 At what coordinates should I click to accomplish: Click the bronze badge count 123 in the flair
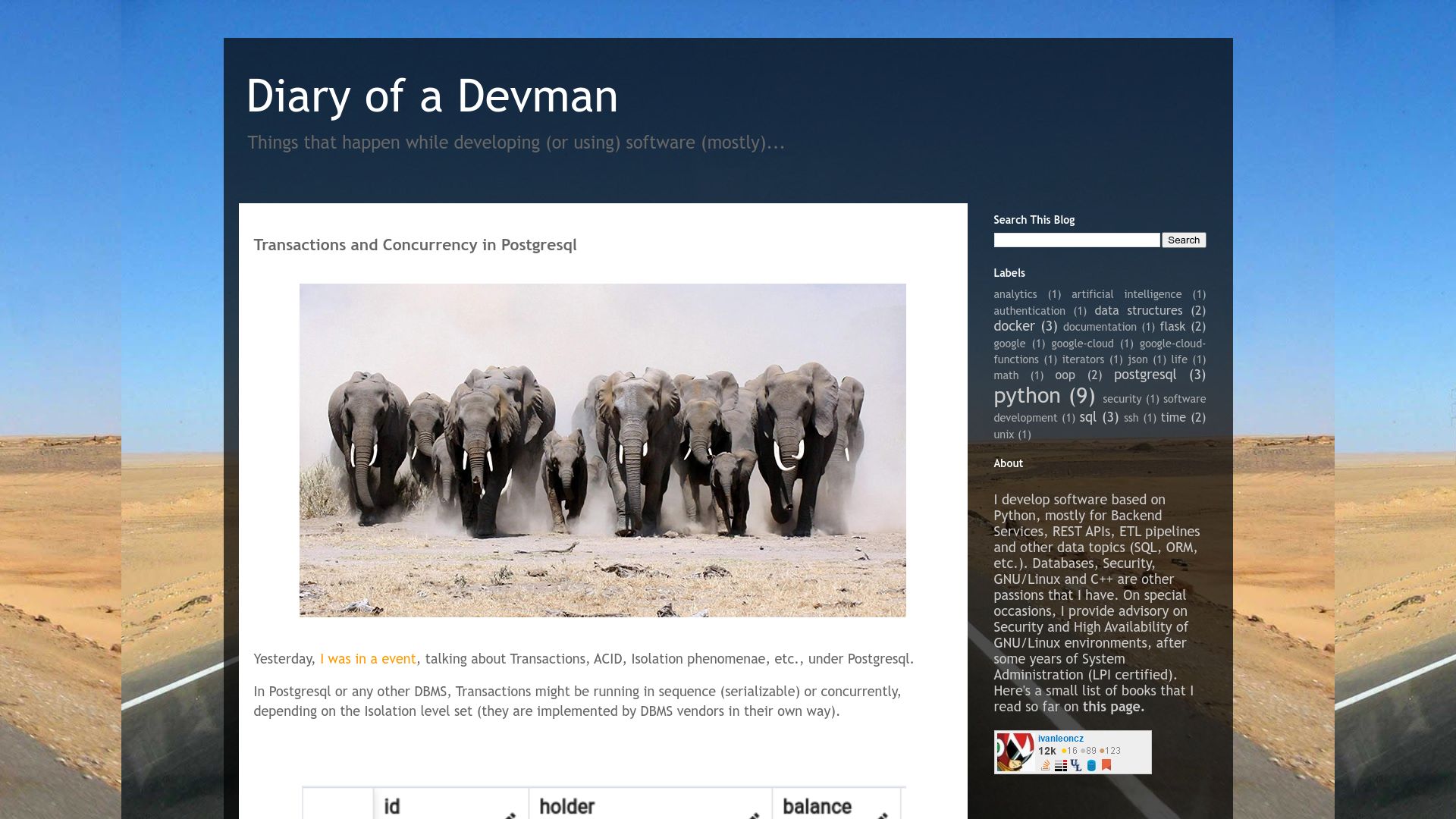click(1110, 751)
